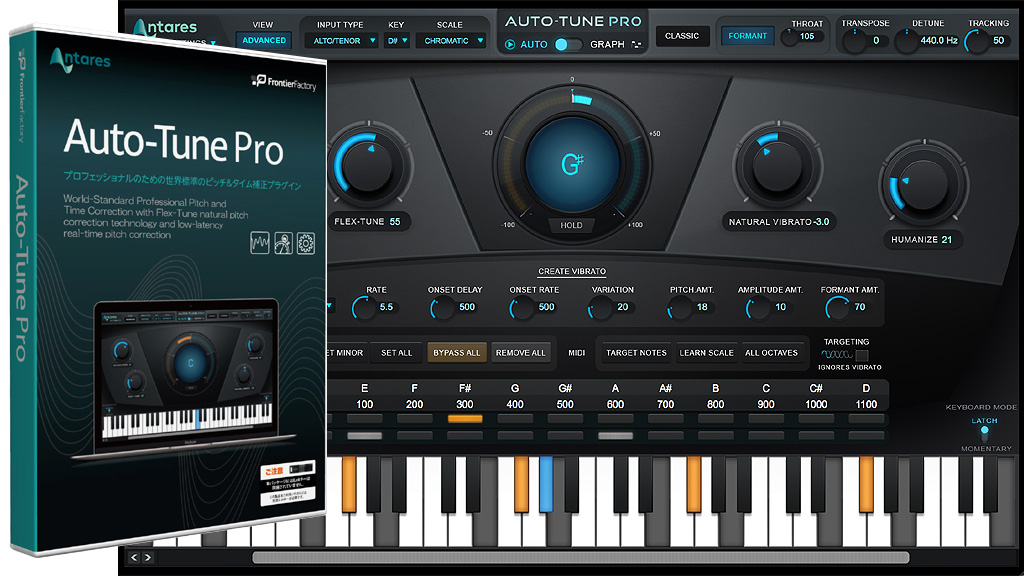1024x576 pixels.
Task: Click the Bypass All button
Action: click(456, 353)
